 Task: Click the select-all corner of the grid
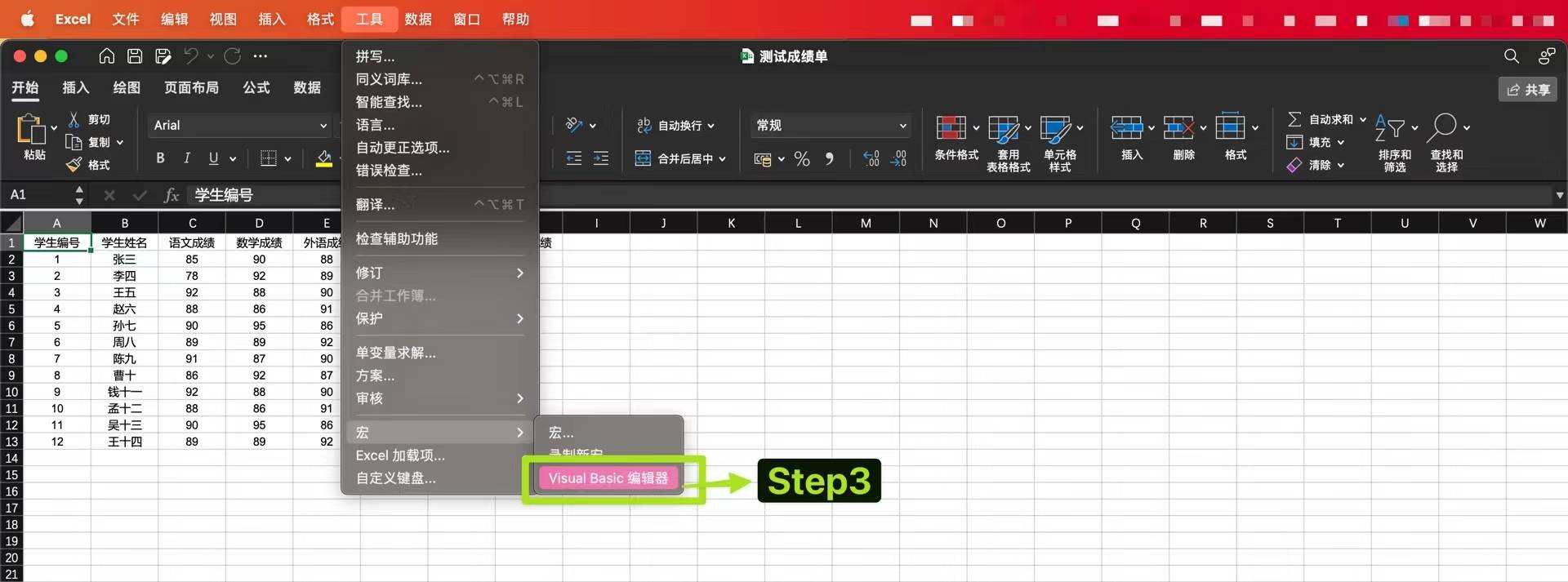pyautogui.click(x=11, y=223)
